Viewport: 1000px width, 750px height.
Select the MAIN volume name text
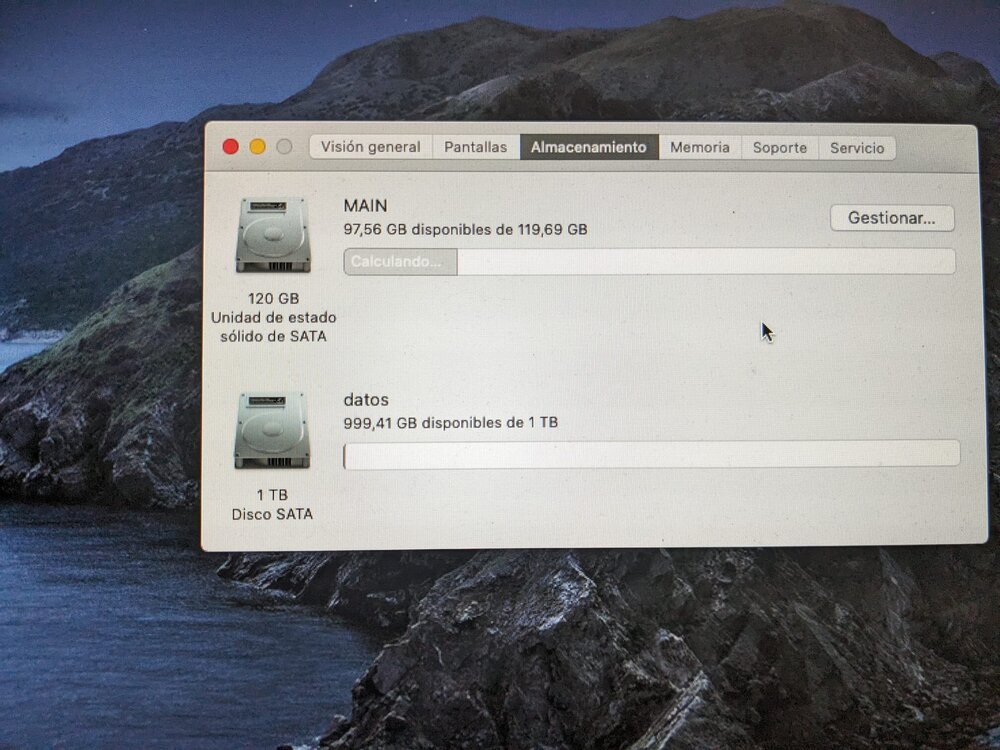click(x=365, y=205)
